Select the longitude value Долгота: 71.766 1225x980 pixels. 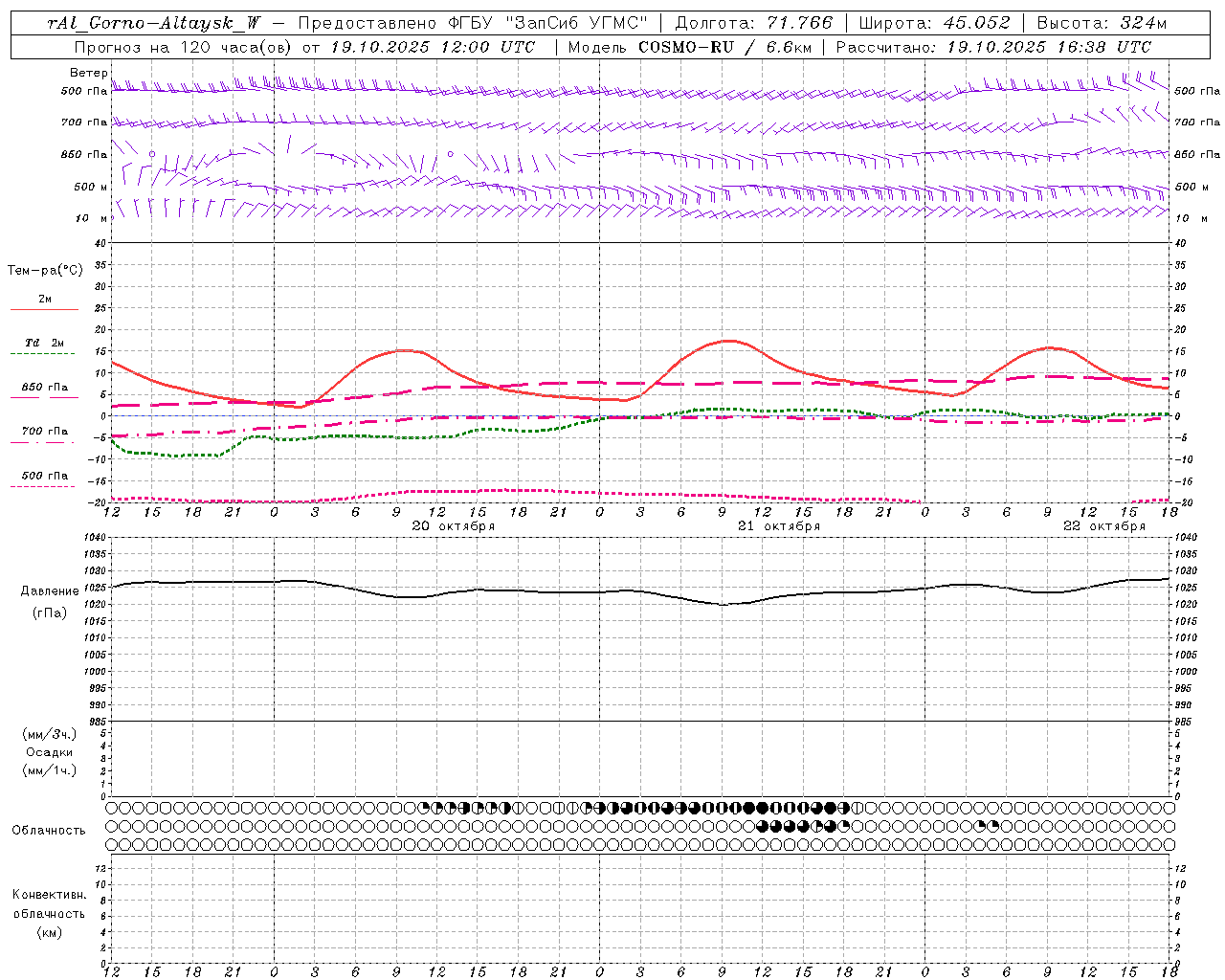point(754,24)
